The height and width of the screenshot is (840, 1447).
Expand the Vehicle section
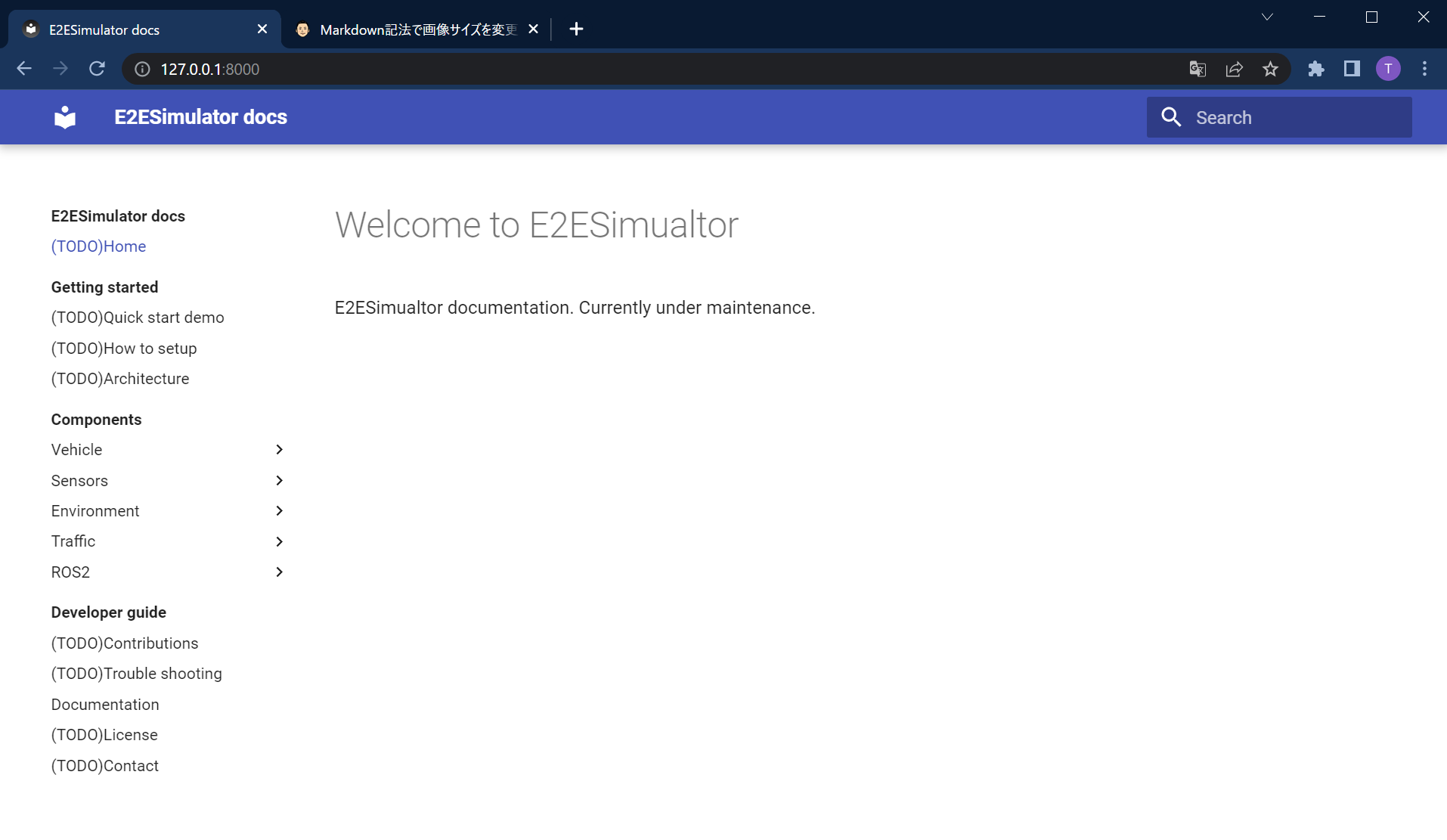tap(279, 450)
